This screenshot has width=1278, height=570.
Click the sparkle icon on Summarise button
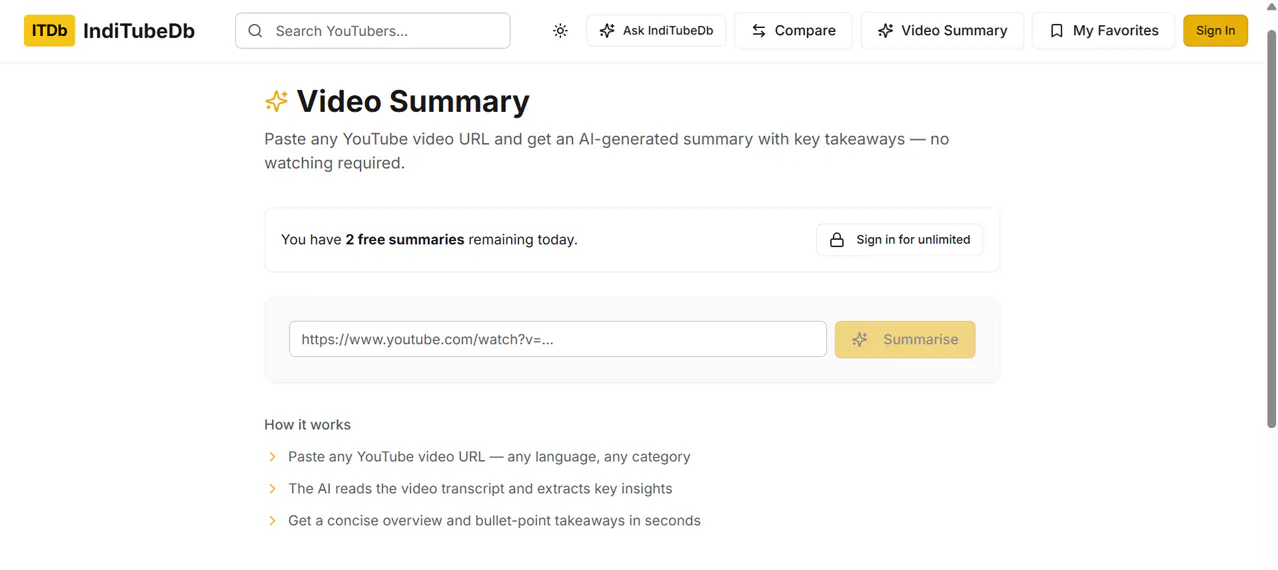860,339
